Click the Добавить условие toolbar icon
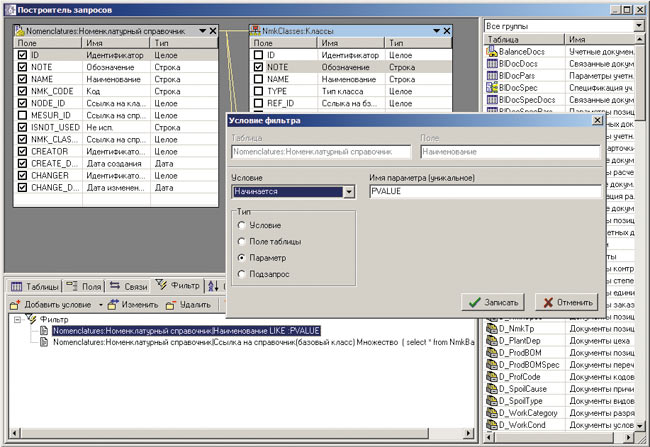Image resolution: width=650 pixels, height=447 pixels. click(x=15, y=304)
